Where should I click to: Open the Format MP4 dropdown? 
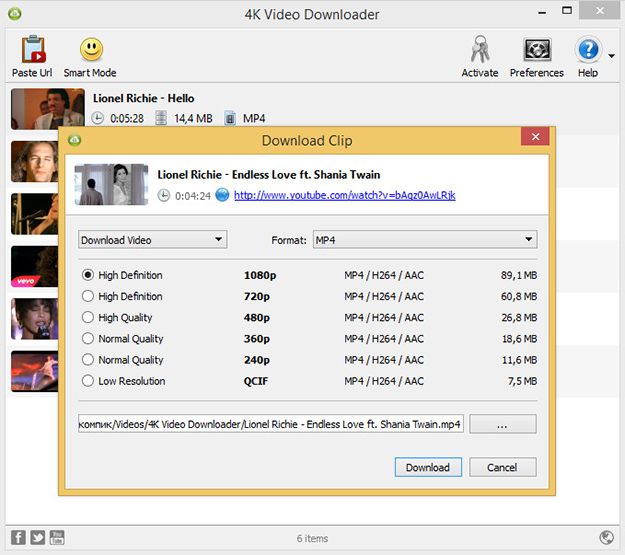click(x=425, y=240)
